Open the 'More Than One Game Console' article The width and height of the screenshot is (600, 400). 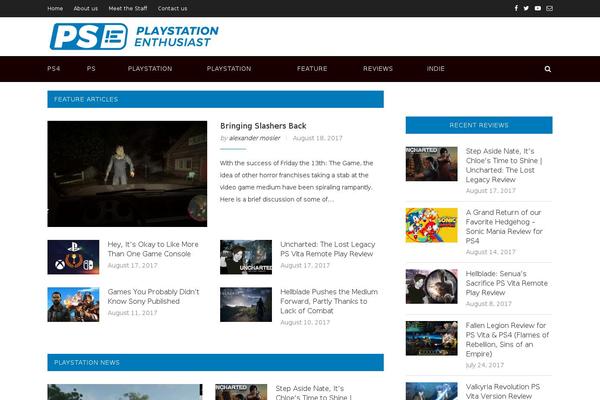point(153,249)
